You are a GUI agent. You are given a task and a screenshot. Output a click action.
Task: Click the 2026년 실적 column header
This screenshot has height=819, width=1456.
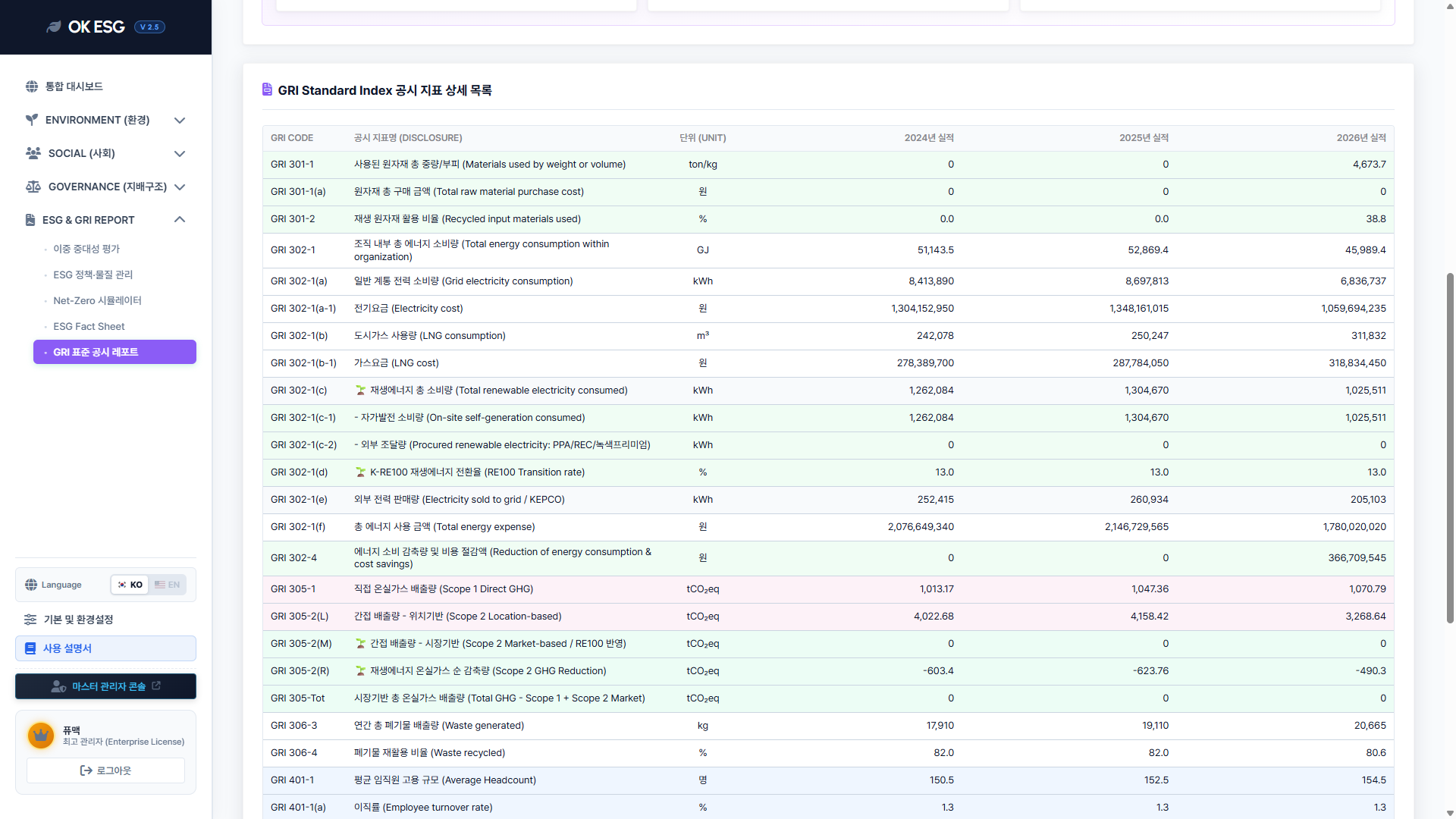(1361, 138)
